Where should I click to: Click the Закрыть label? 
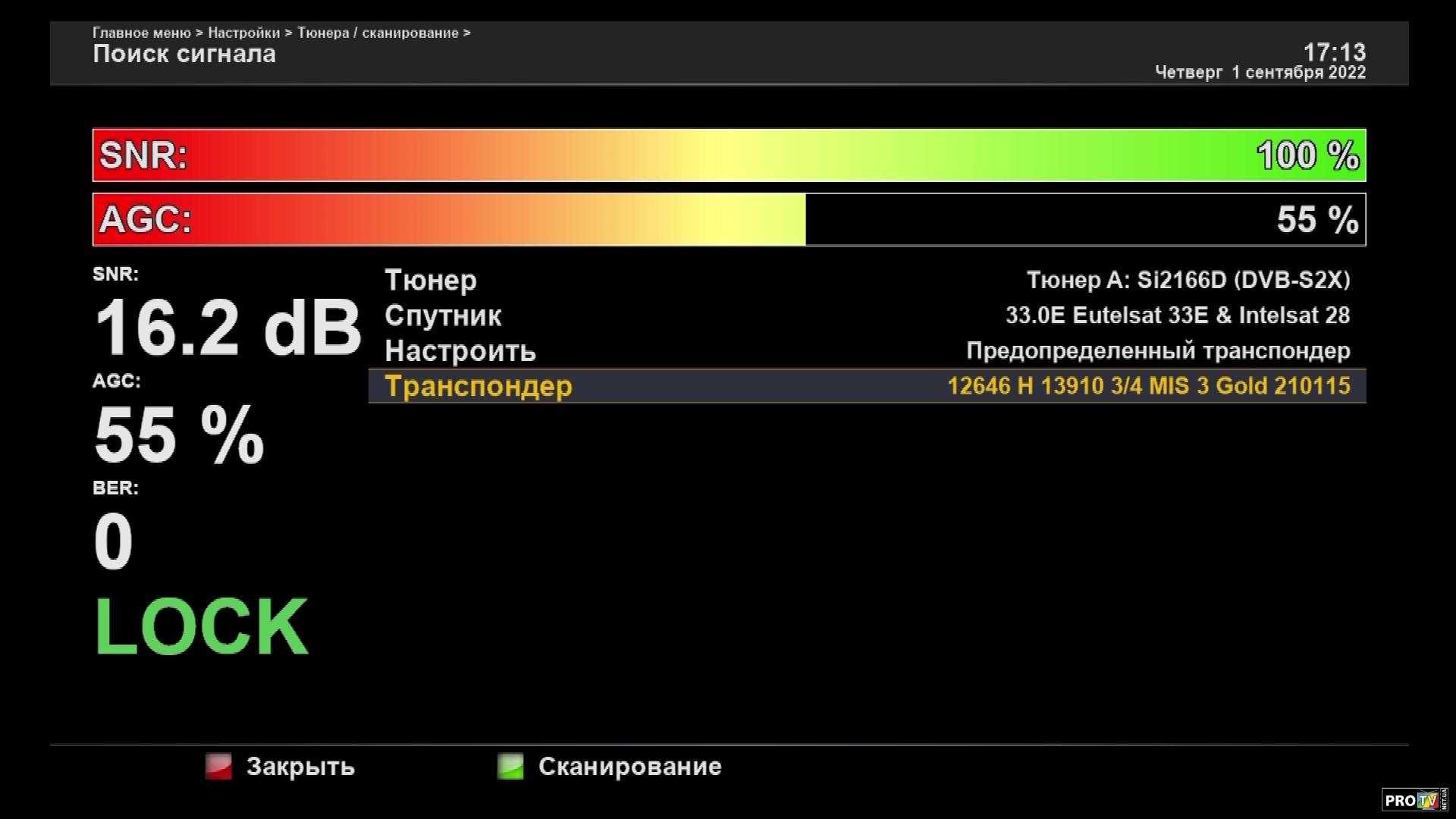[300, 766]
